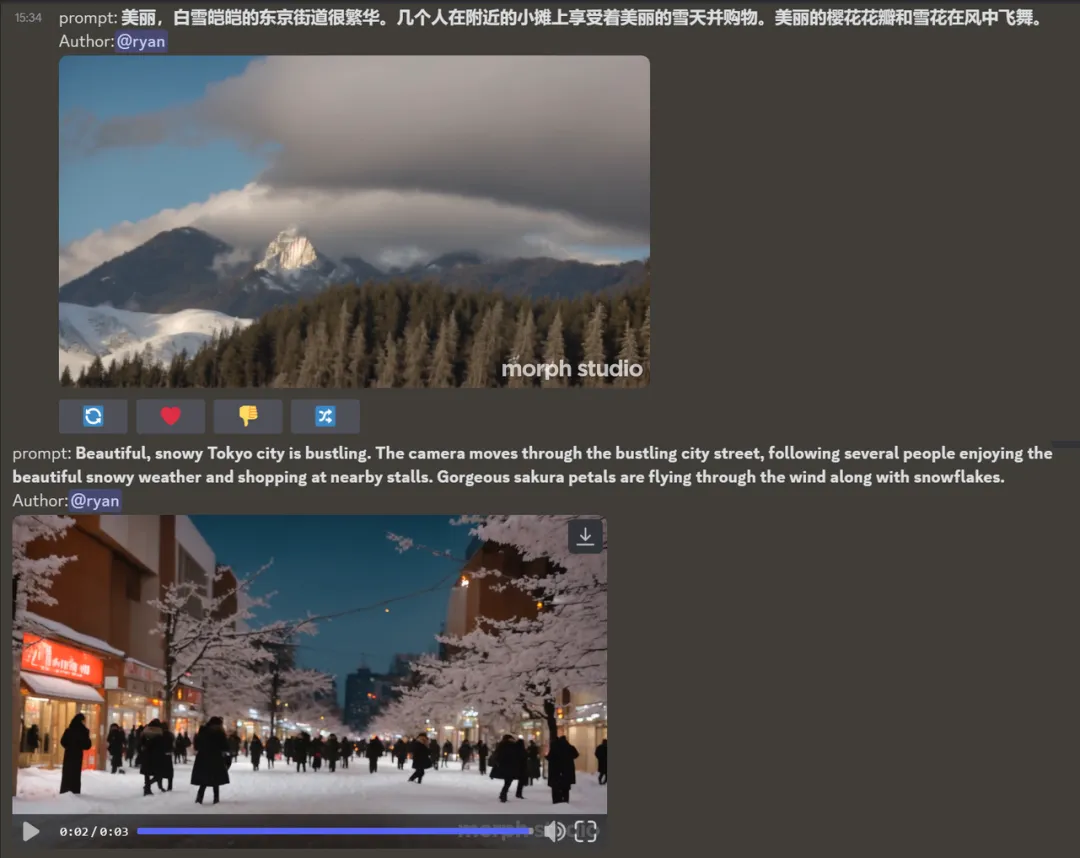Download the Tokyo street video
The image size is (1080, 858).
(585, 536)
